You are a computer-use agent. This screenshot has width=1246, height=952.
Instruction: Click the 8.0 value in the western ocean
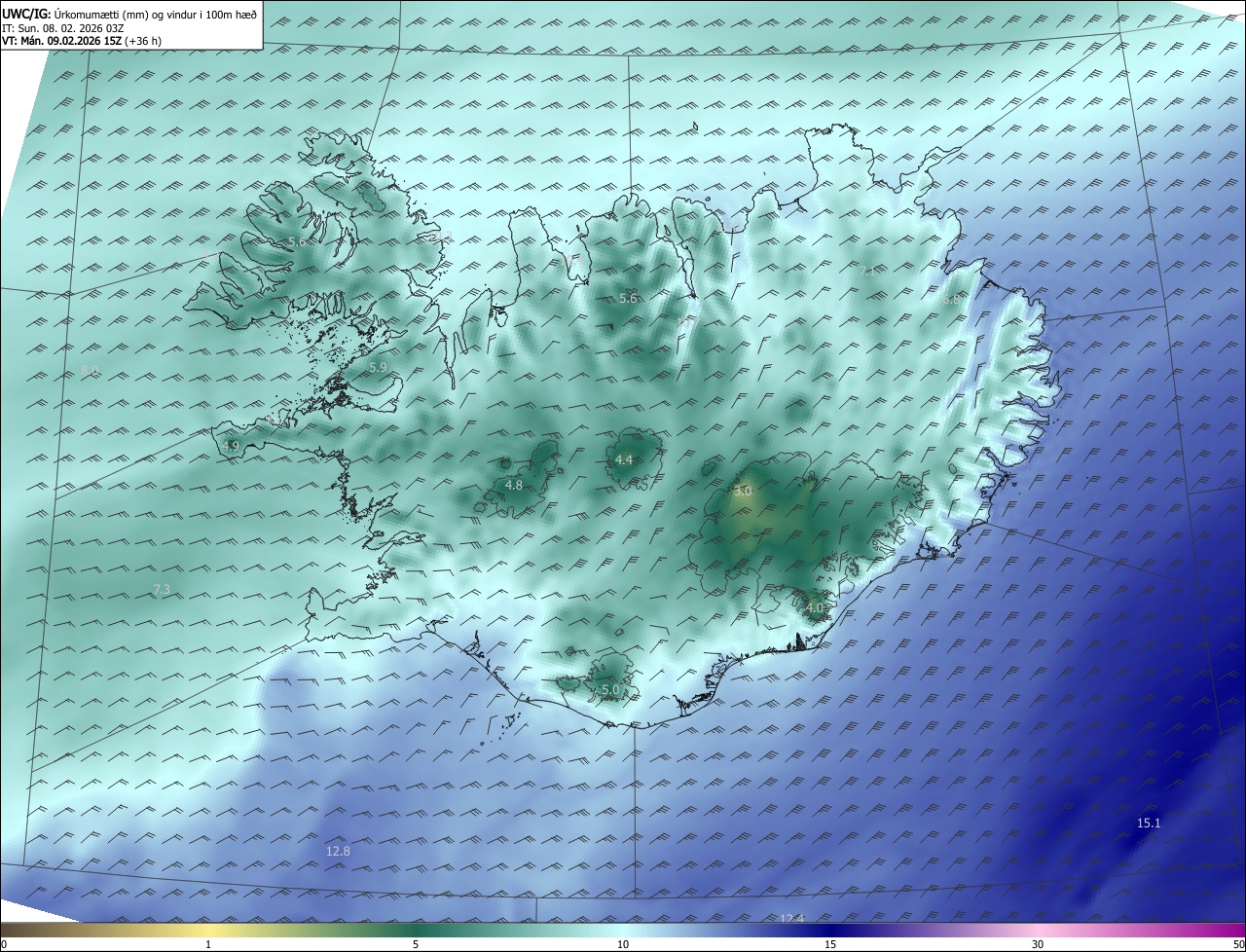90,371
